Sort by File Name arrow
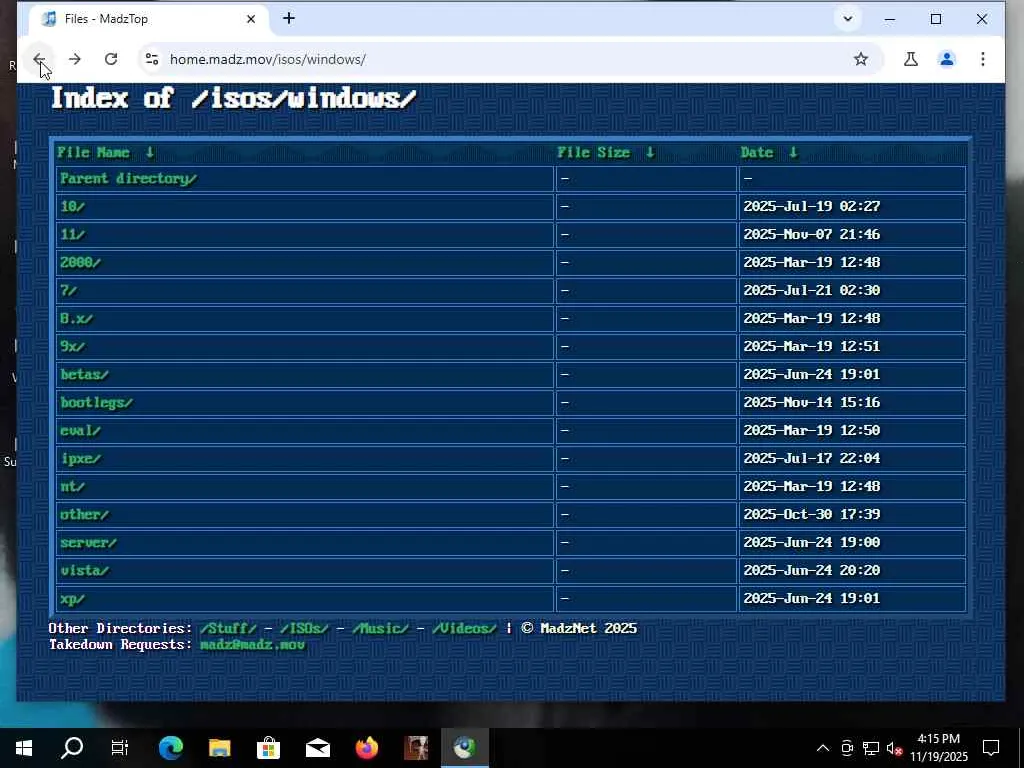The height and width of the screenshot is (768, 1024). [x=150, y=153]
